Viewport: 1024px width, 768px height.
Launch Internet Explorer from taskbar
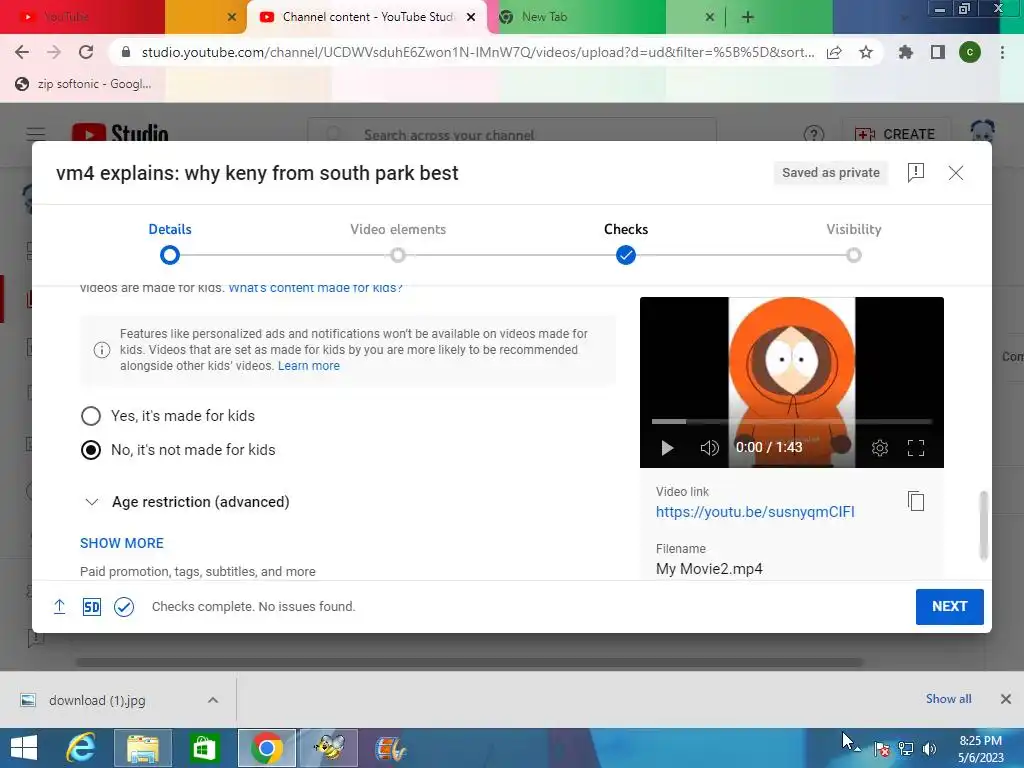(81, 748)
